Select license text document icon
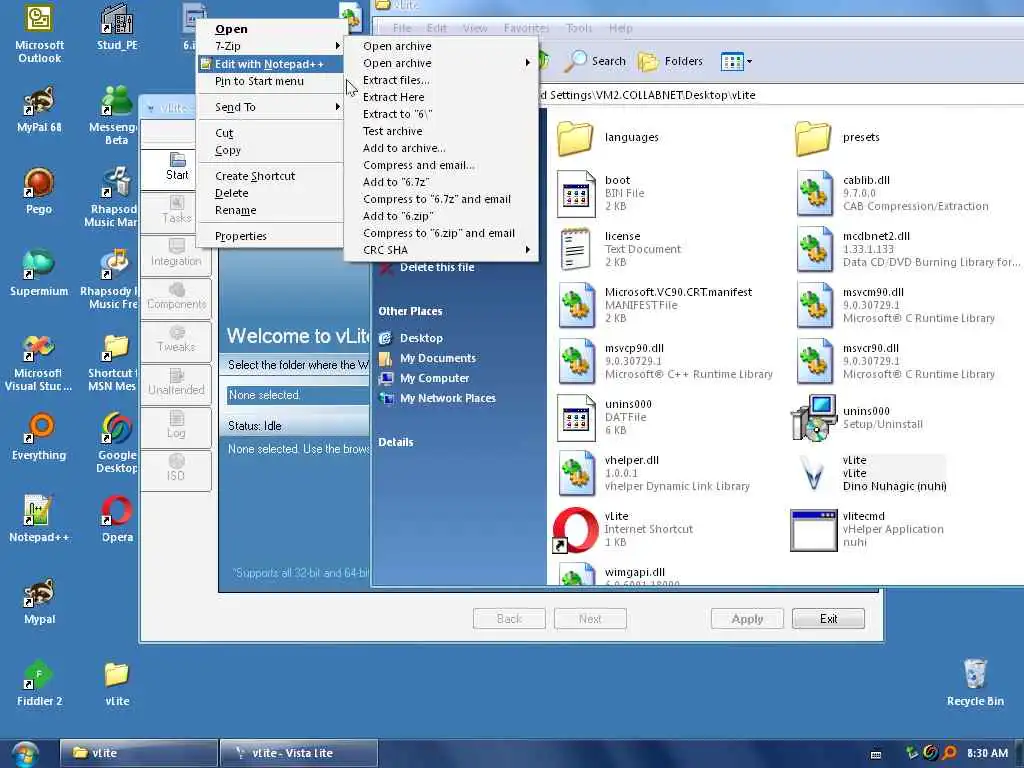The image size is (1024, 768). tap(577, 249)
